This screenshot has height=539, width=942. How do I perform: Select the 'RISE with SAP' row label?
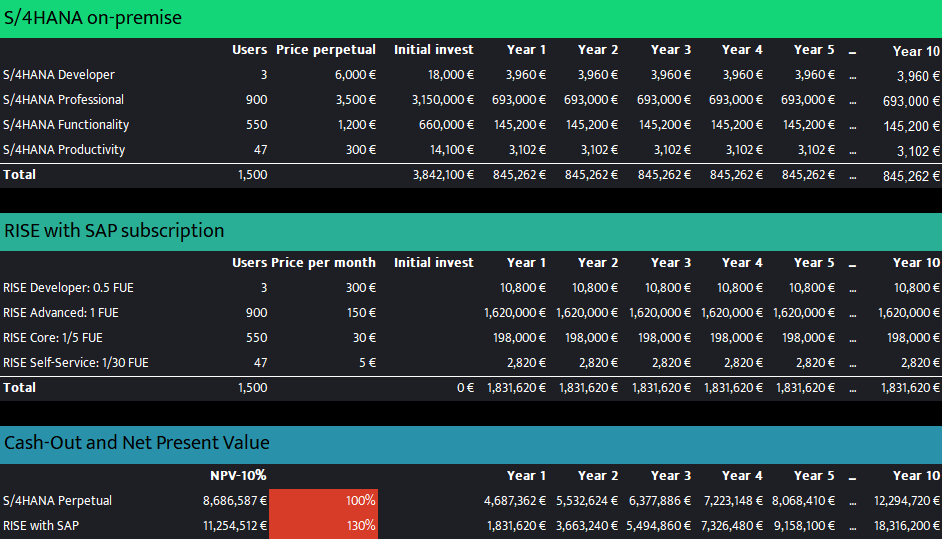pos(41,526)
